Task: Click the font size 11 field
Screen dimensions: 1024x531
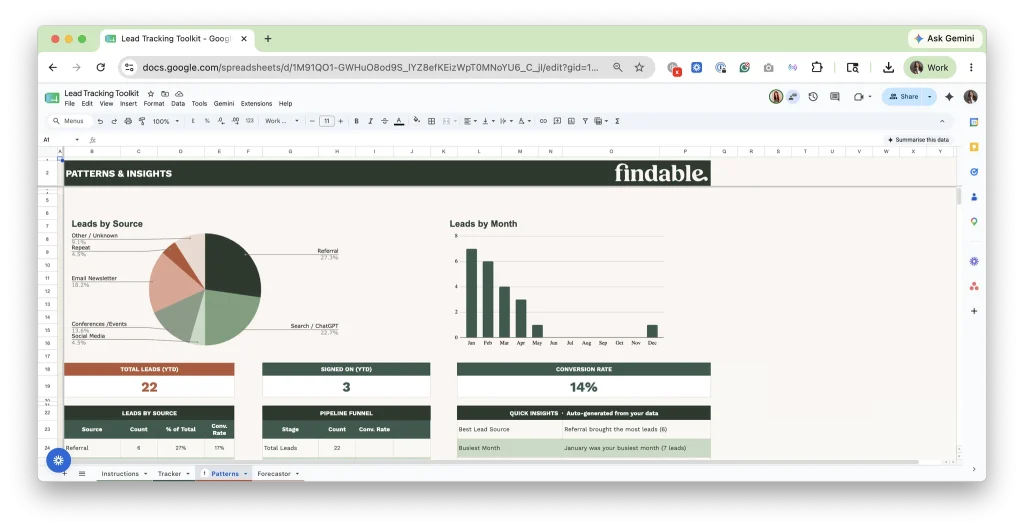Action: pyautogui.click(x=327, y=121)
